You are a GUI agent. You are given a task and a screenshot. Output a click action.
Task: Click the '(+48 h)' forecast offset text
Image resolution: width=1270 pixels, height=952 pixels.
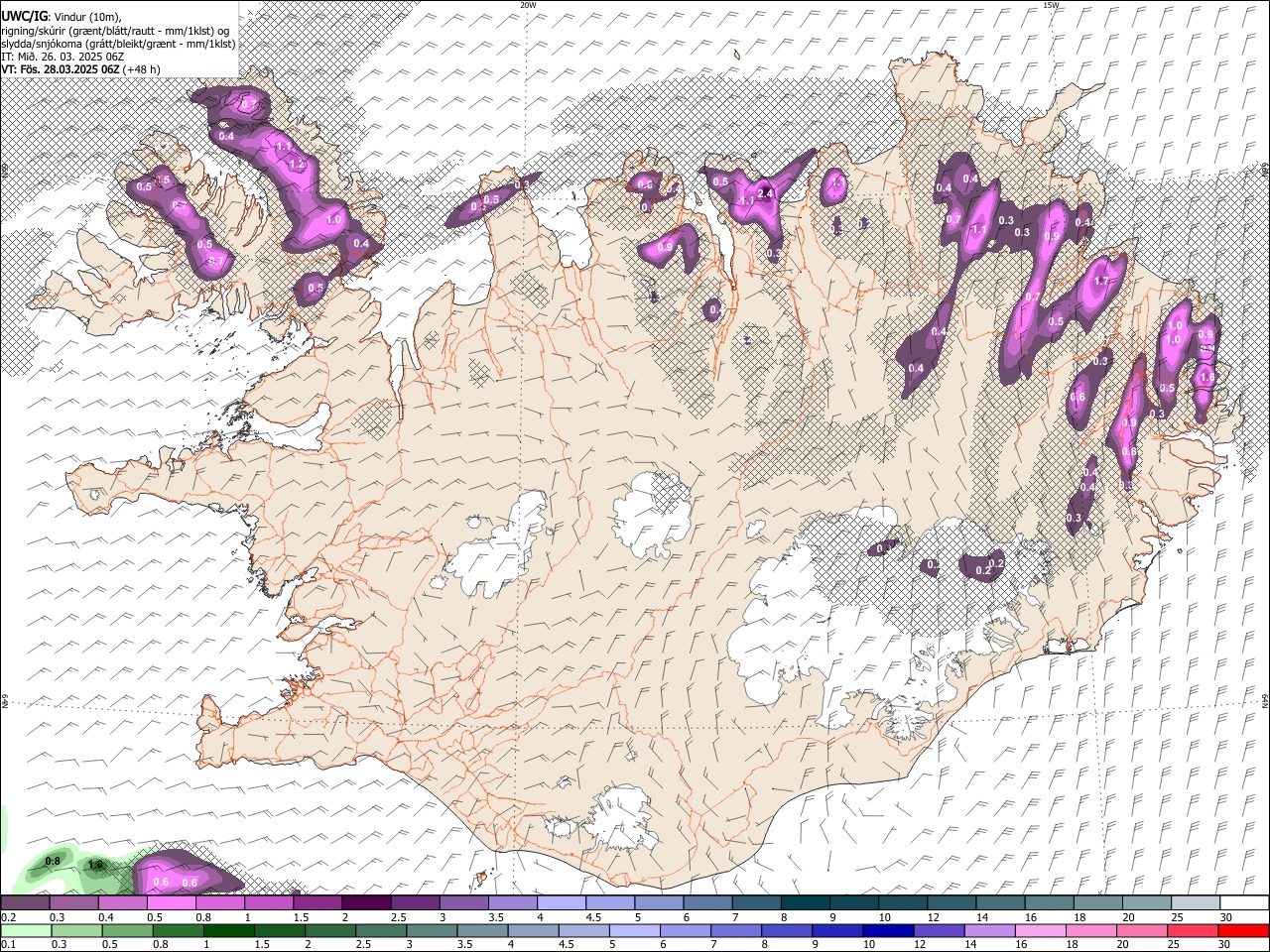pos(142,69)
